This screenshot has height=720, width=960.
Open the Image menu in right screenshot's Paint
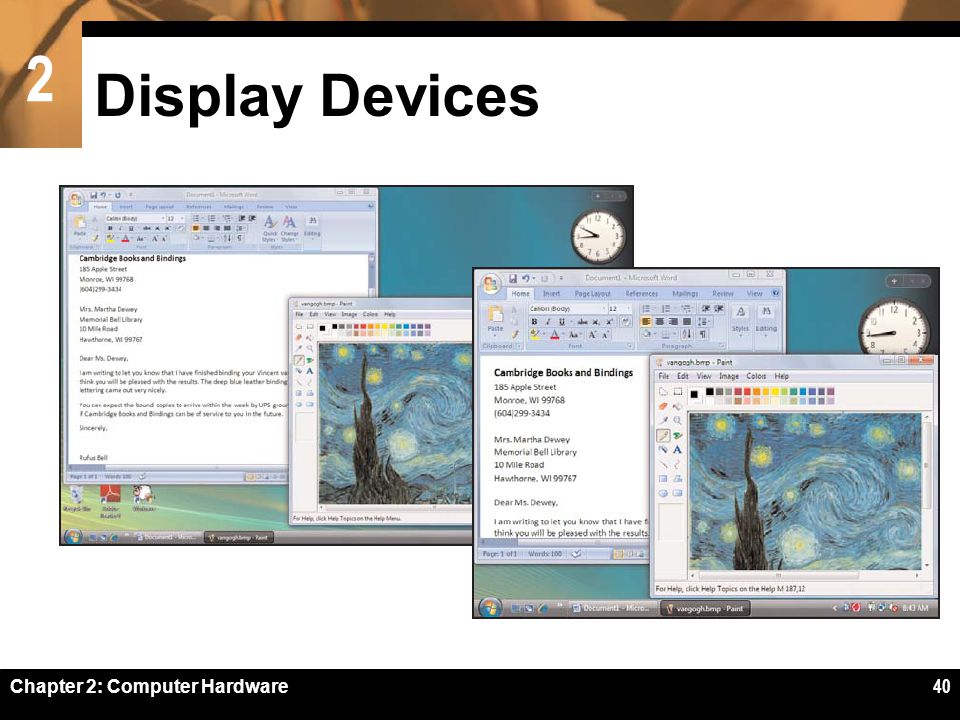pyautogui.click(x=729, y=376)
